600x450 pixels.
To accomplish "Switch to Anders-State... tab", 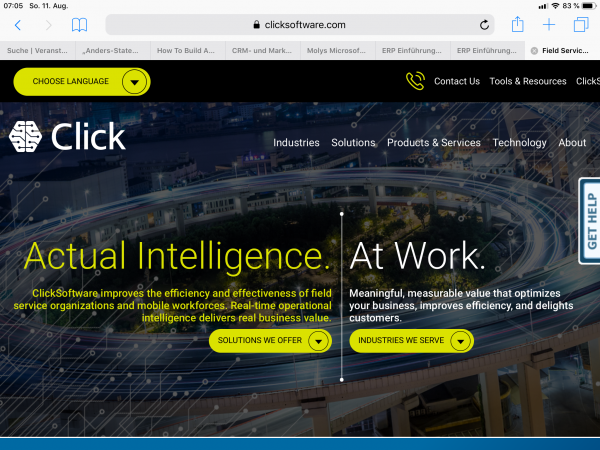I will tap(112, 51).
